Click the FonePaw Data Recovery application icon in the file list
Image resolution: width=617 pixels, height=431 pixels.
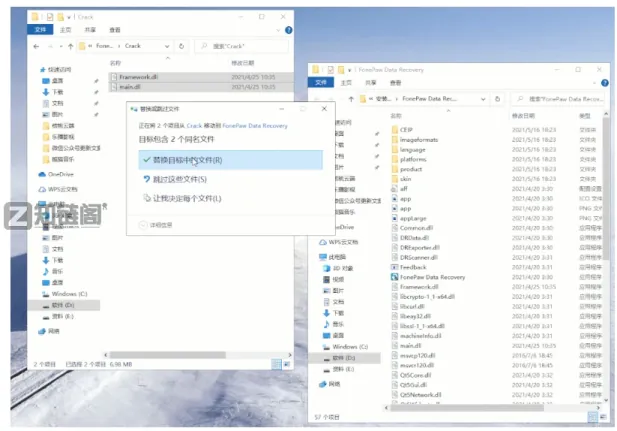[394, 277]
